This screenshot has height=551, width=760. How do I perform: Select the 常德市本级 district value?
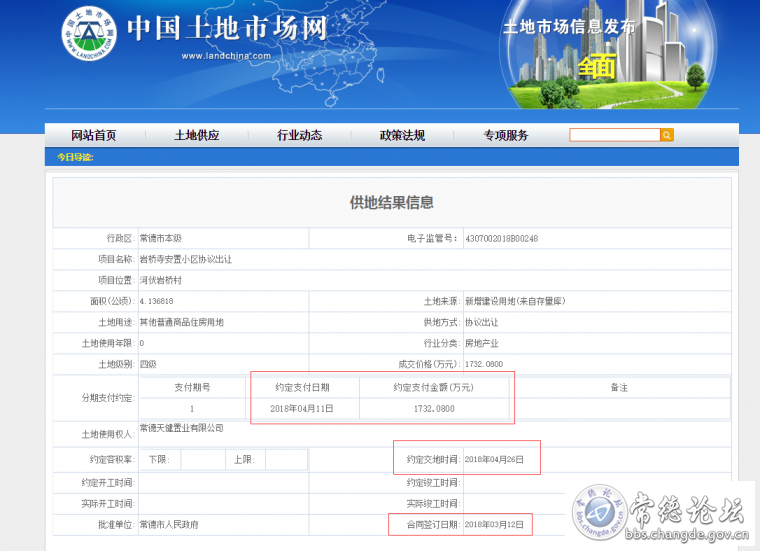click(x=160, y=238)
